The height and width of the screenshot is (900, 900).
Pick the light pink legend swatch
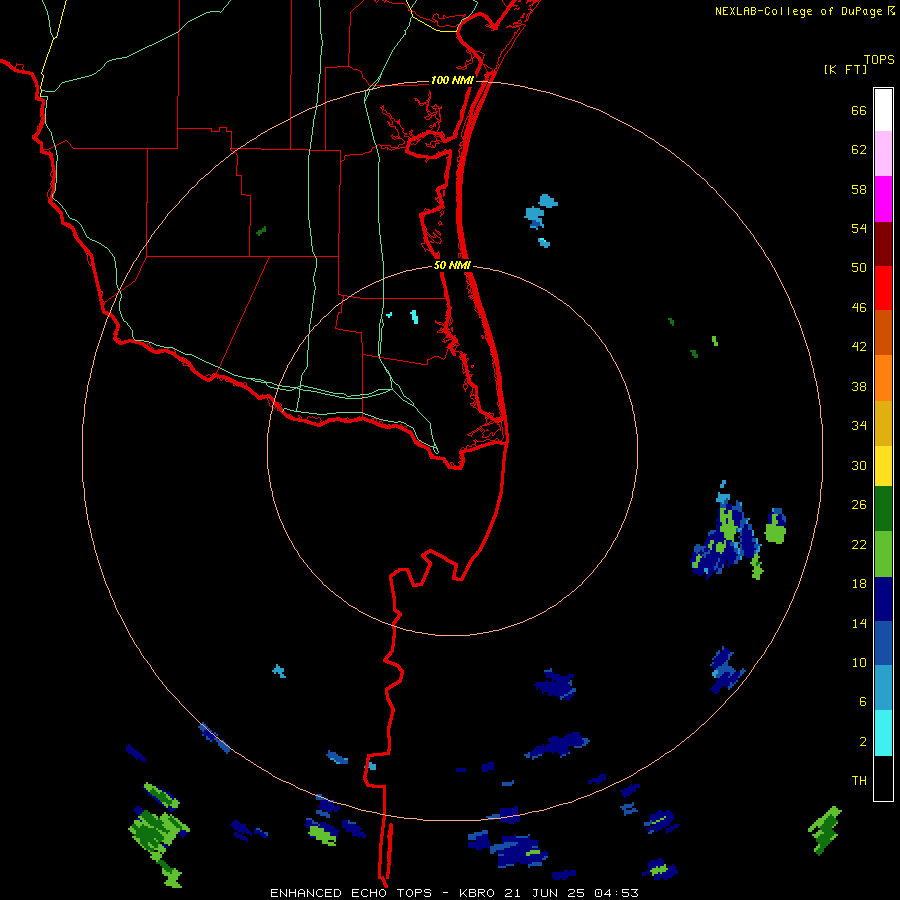click(883, 154)
